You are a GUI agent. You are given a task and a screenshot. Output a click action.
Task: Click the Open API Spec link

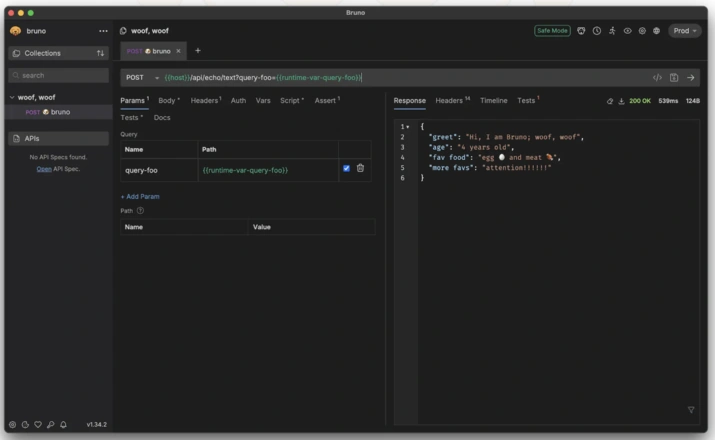coord(44,169)
